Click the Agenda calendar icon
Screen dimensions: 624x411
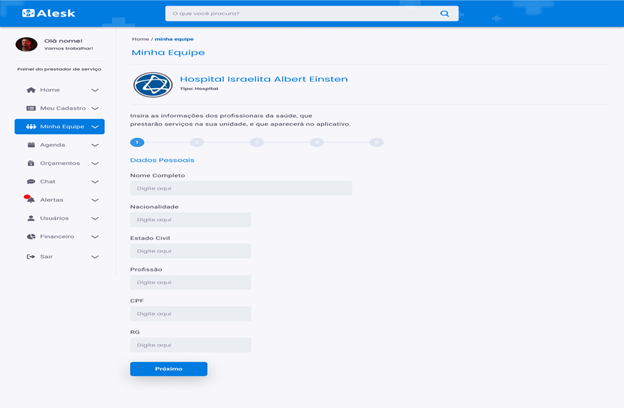click(x=31, y=145)
